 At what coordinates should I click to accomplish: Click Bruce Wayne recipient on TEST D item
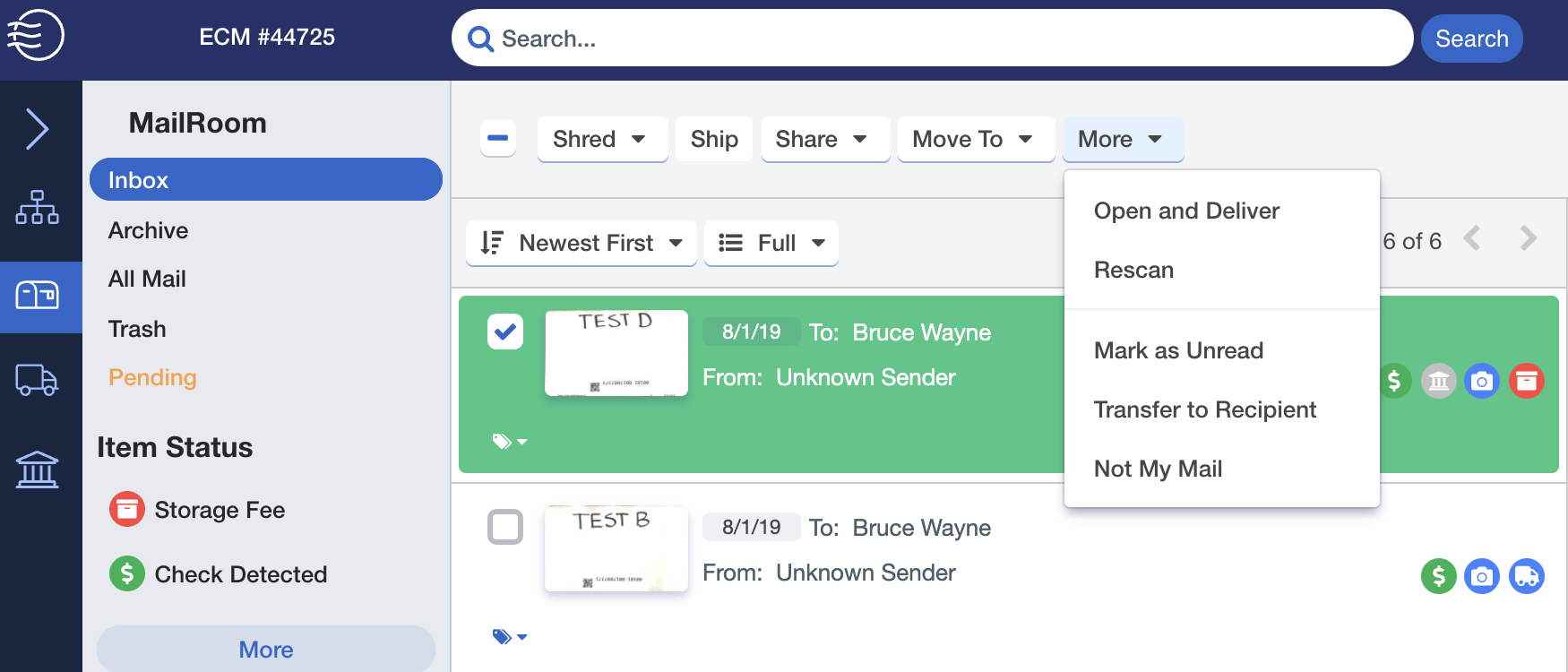tap(921, 332)
